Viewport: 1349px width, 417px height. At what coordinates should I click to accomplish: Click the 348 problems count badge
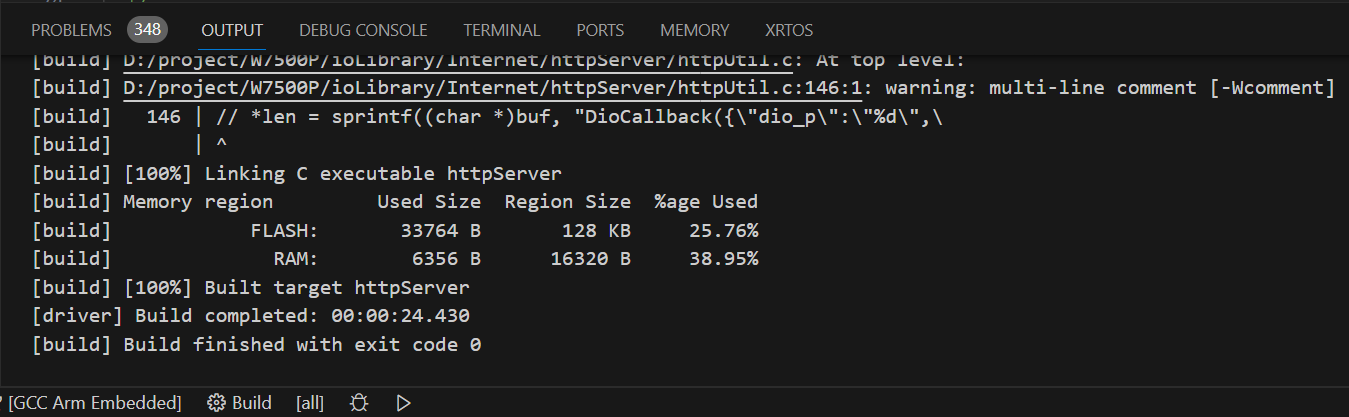click(x=147, y=30)
